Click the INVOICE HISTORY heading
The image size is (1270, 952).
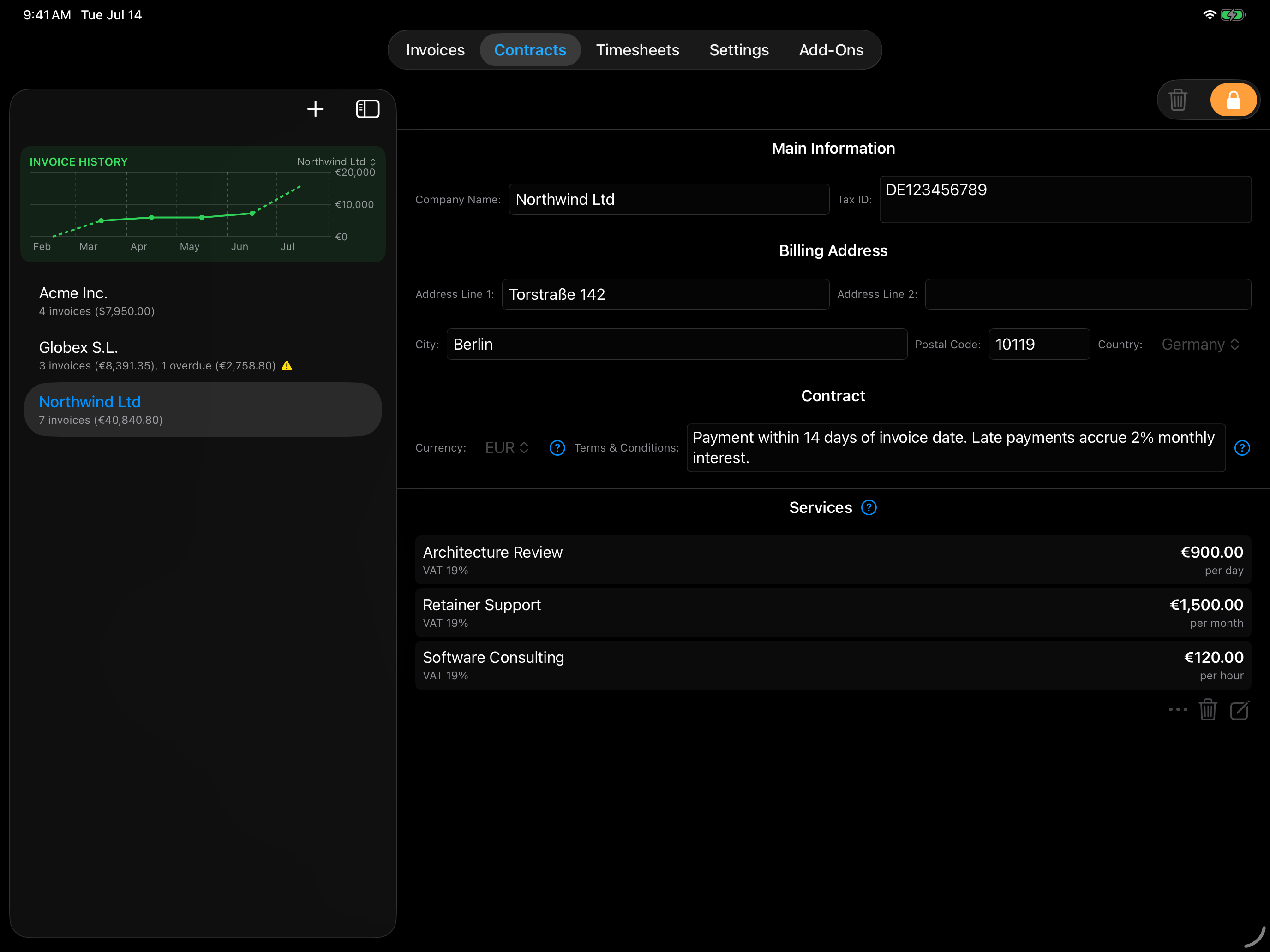[x=78, y=162]
